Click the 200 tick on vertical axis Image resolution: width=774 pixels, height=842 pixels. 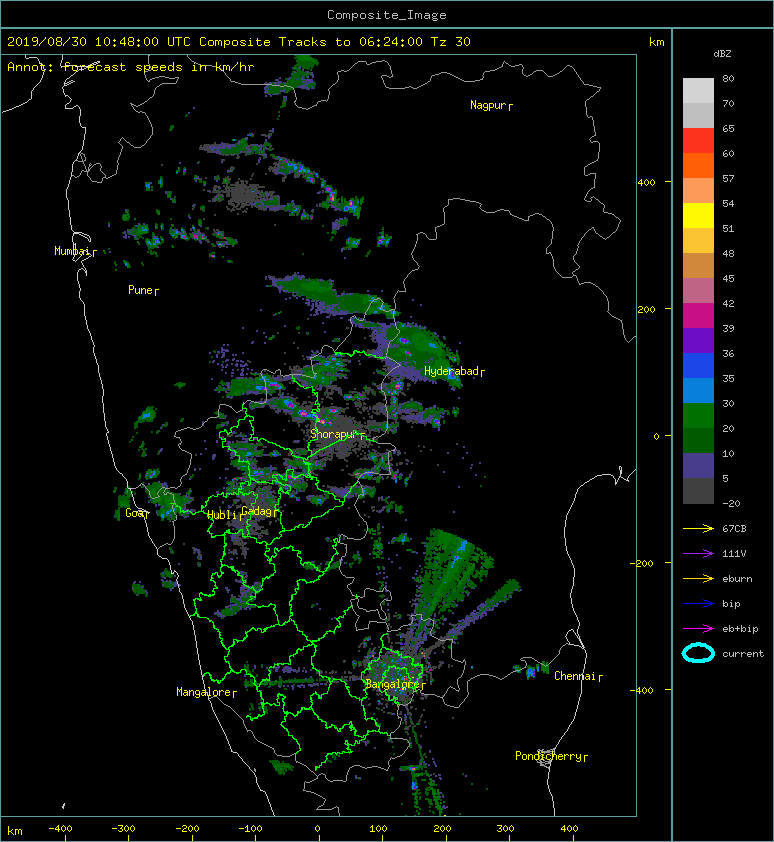[x=646, y=309]
